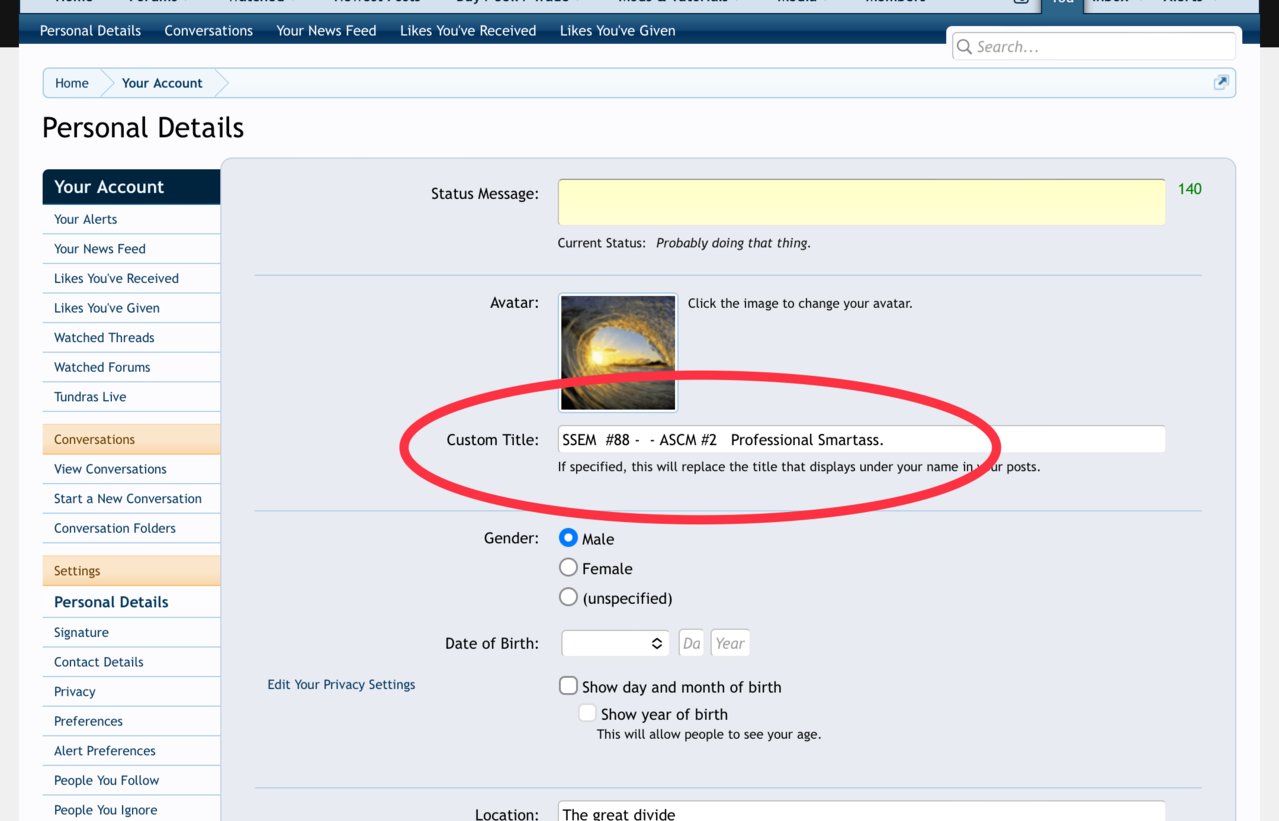Click the birth day input field
The width and height of the screenshot is (1279, 821).
(691, 643)
